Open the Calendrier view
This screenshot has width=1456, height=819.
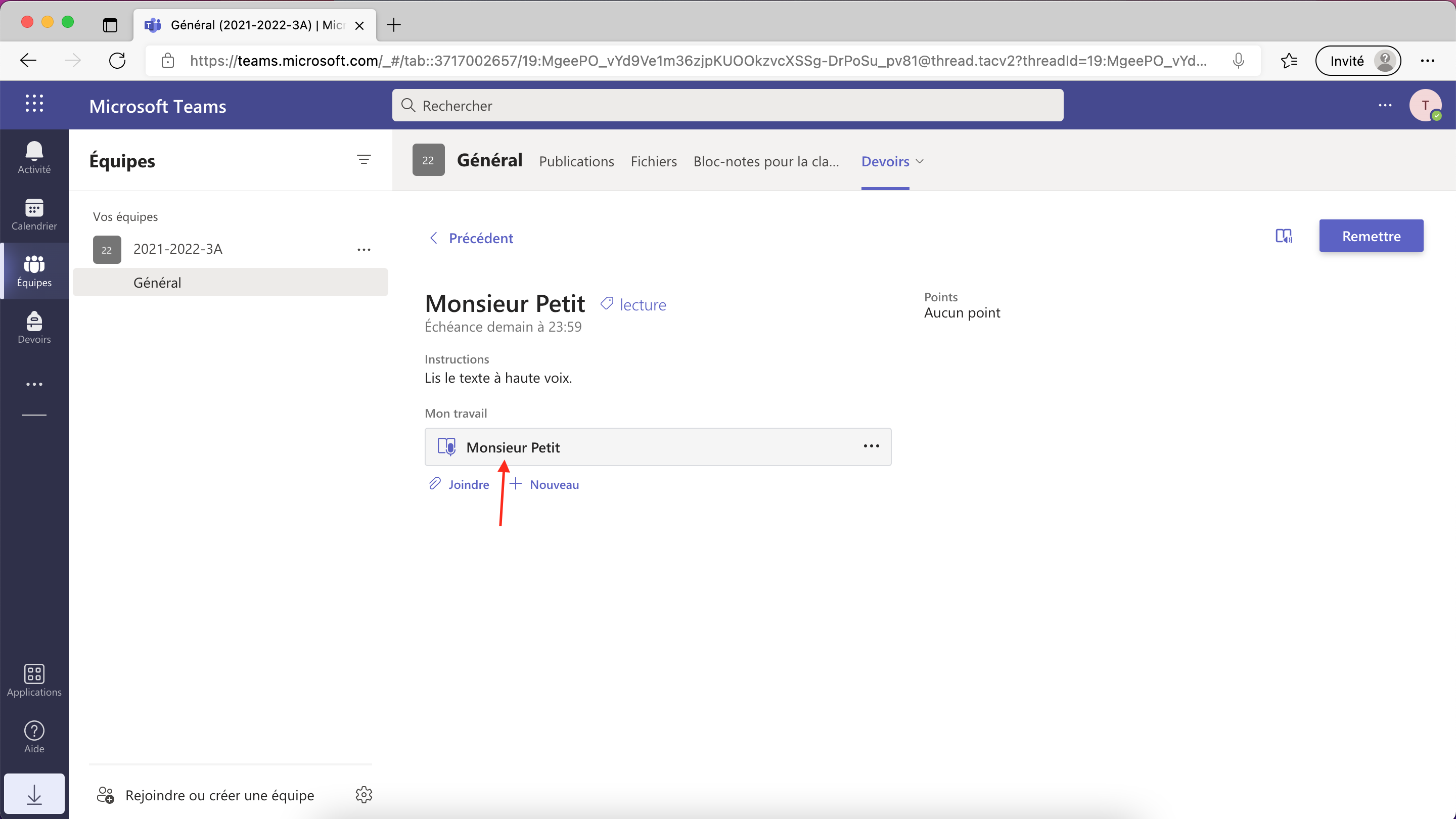[x=34, y=215]
